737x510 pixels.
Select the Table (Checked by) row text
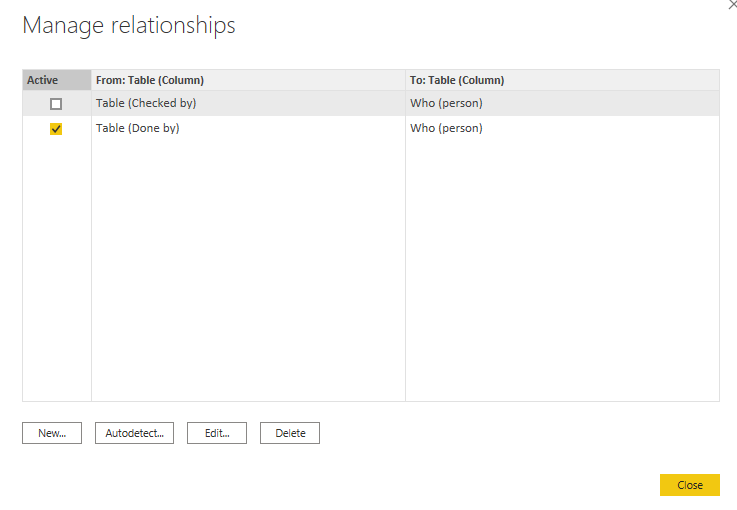(x=146, y=103)
